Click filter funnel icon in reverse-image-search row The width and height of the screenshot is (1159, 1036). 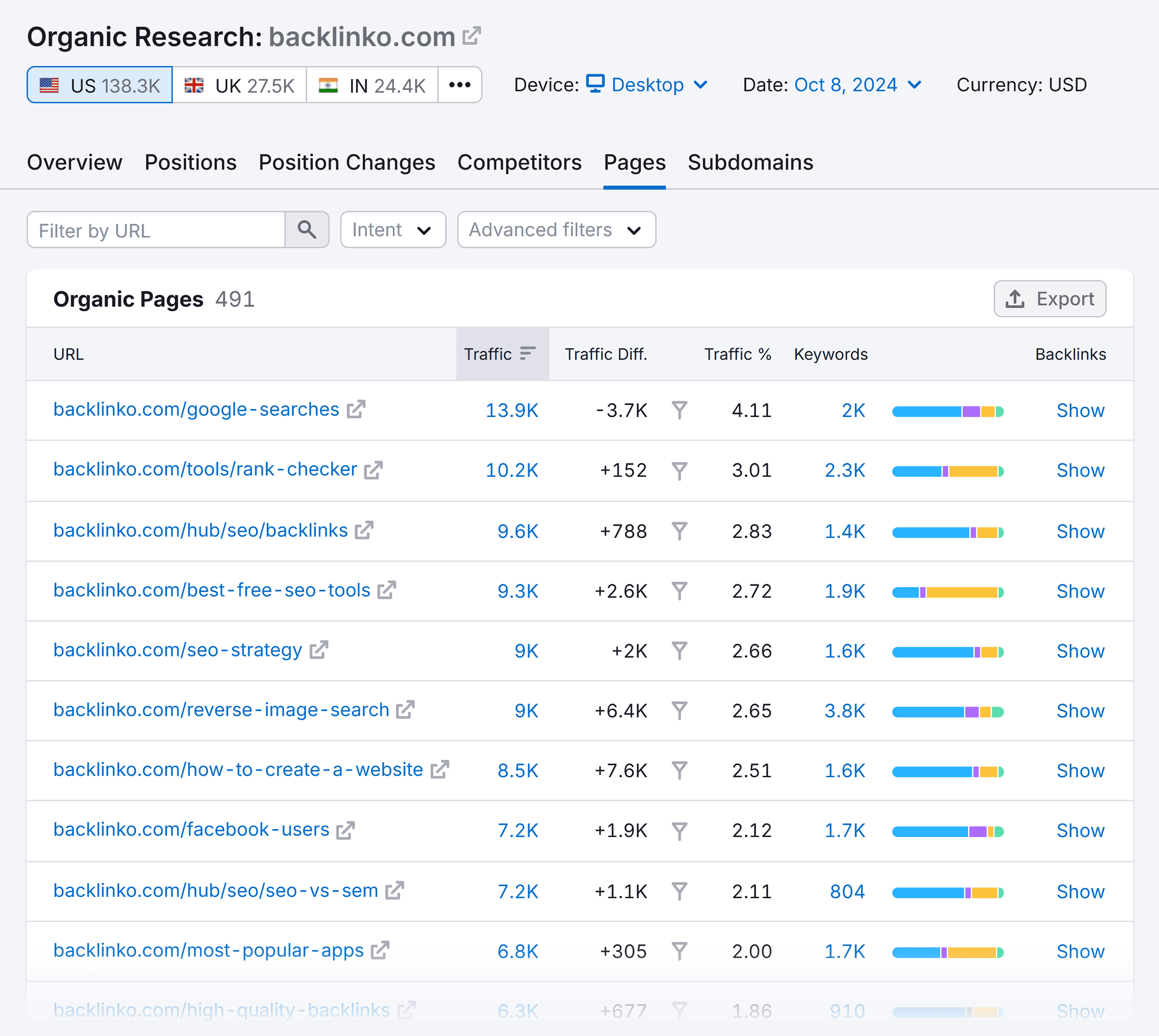tap(679, 711)
